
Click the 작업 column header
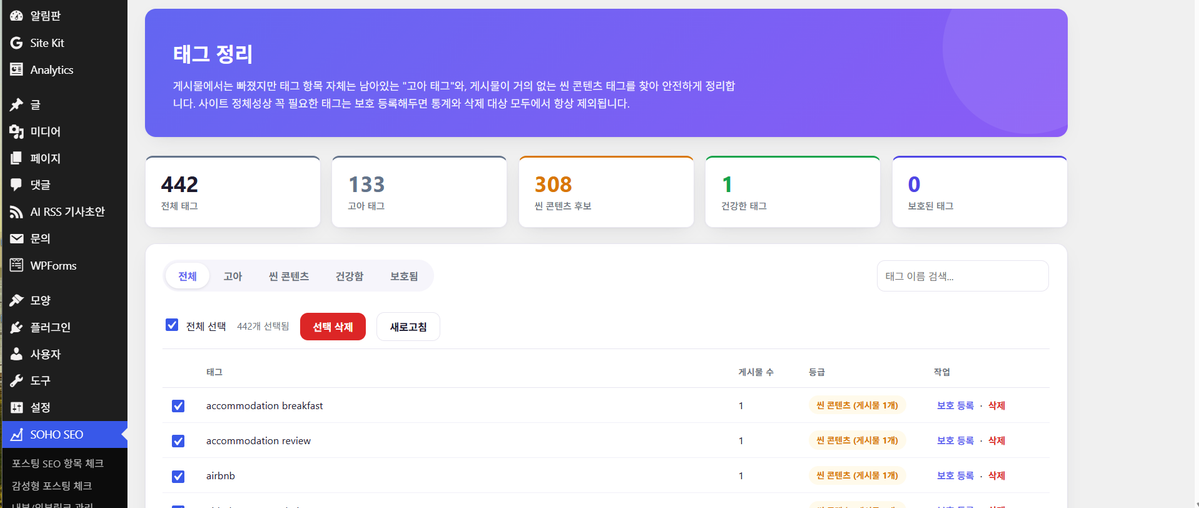pos(942,372)
